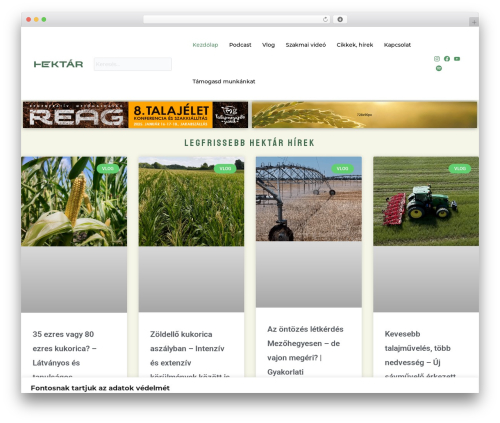Image resolution: width=500 pixels, height=423 pixels.
Task: Click the dark round button beside address bar
Action: click(340, 20)
